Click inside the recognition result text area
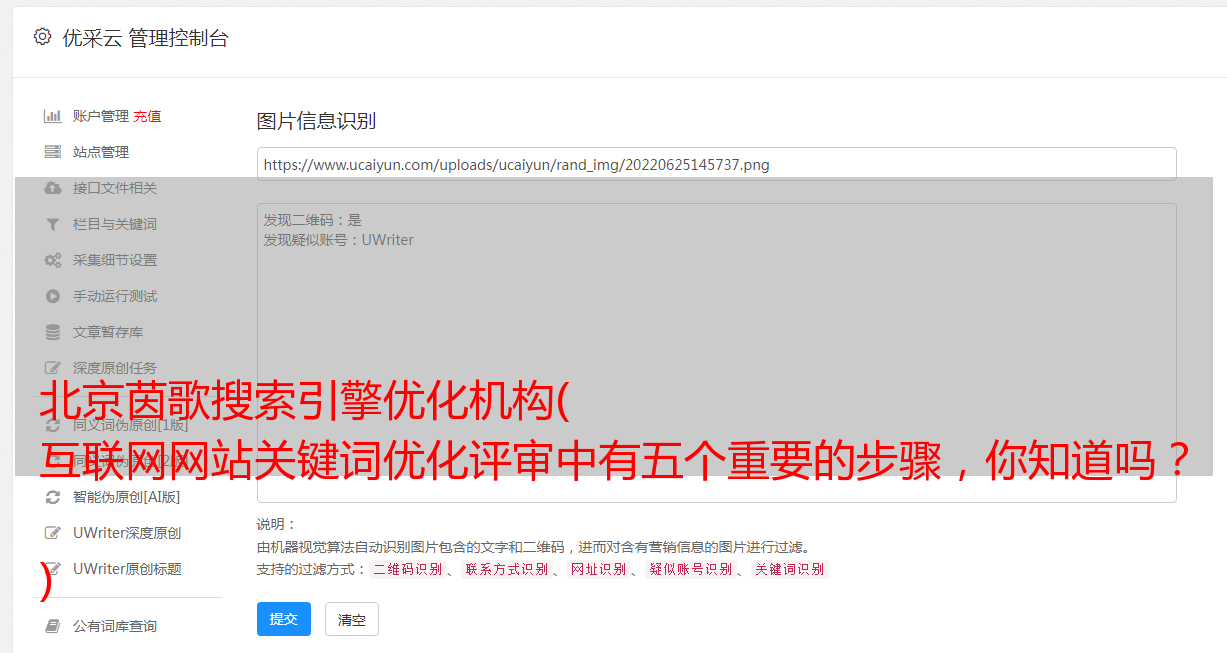This screenshot has height=653, width=1227. point(716,352)
